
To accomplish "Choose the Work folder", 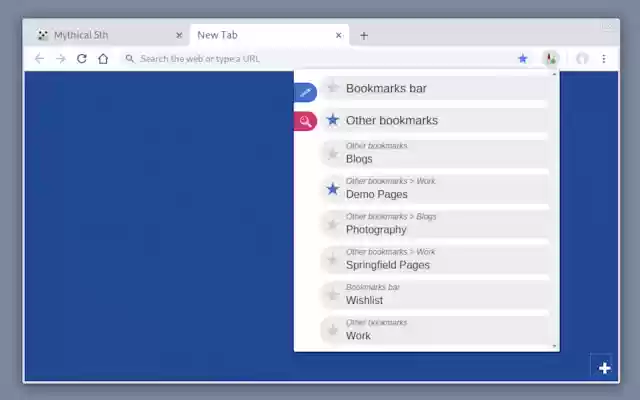I will tap(434, 330).
